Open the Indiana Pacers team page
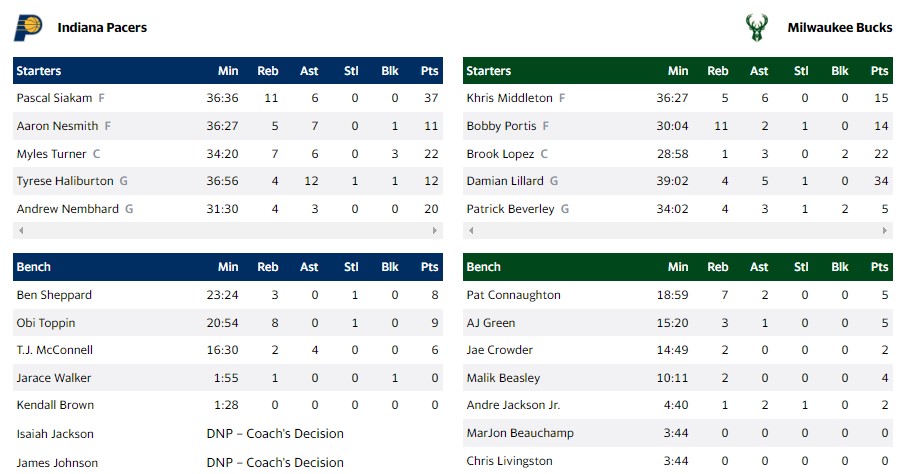 102,28
